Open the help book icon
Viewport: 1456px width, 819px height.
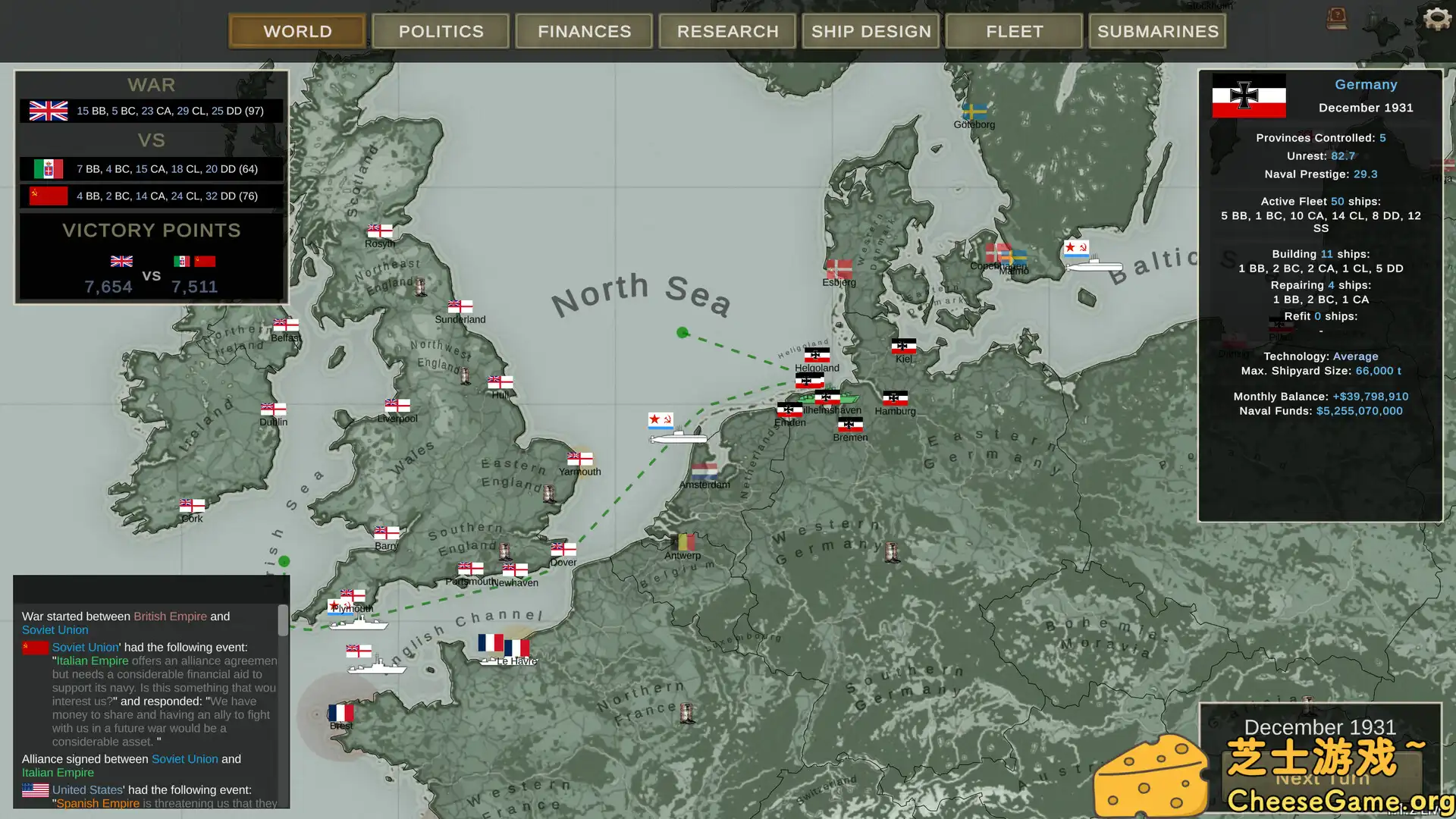pyautogui.click(x=1337, y=19)
